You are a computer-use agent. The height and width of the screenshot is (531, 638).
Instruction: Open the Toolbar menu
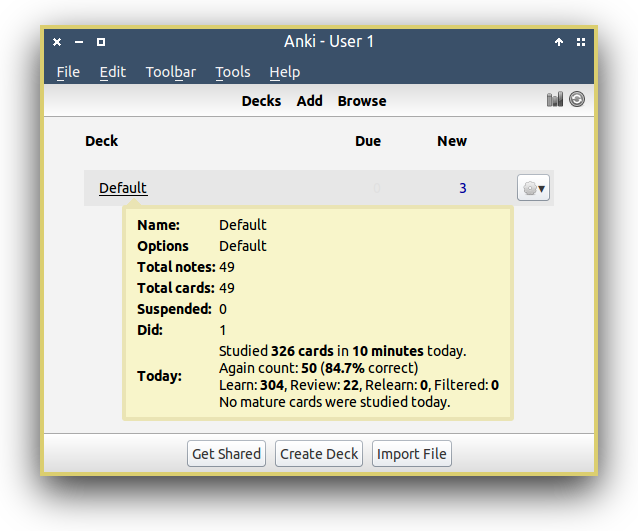click(x=171, y=72)
